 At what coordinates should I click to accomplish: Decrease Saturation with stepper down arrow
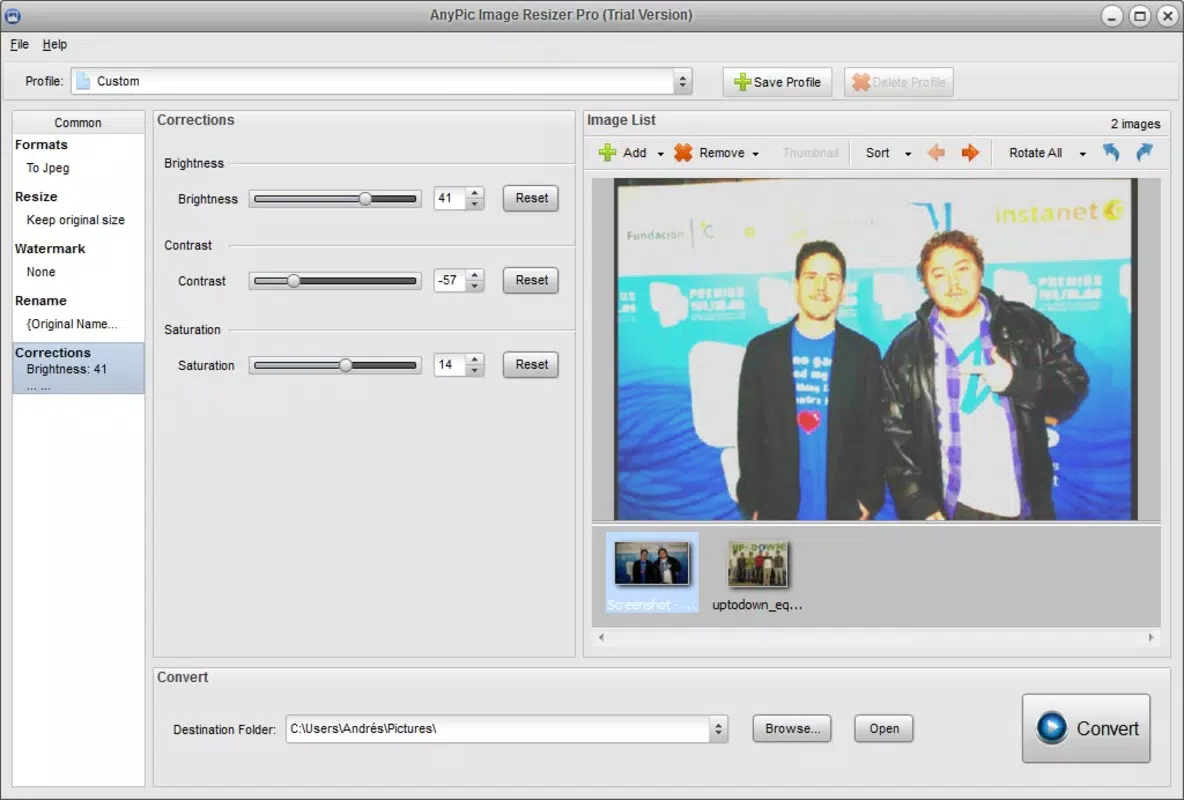(x=474, y=371)
